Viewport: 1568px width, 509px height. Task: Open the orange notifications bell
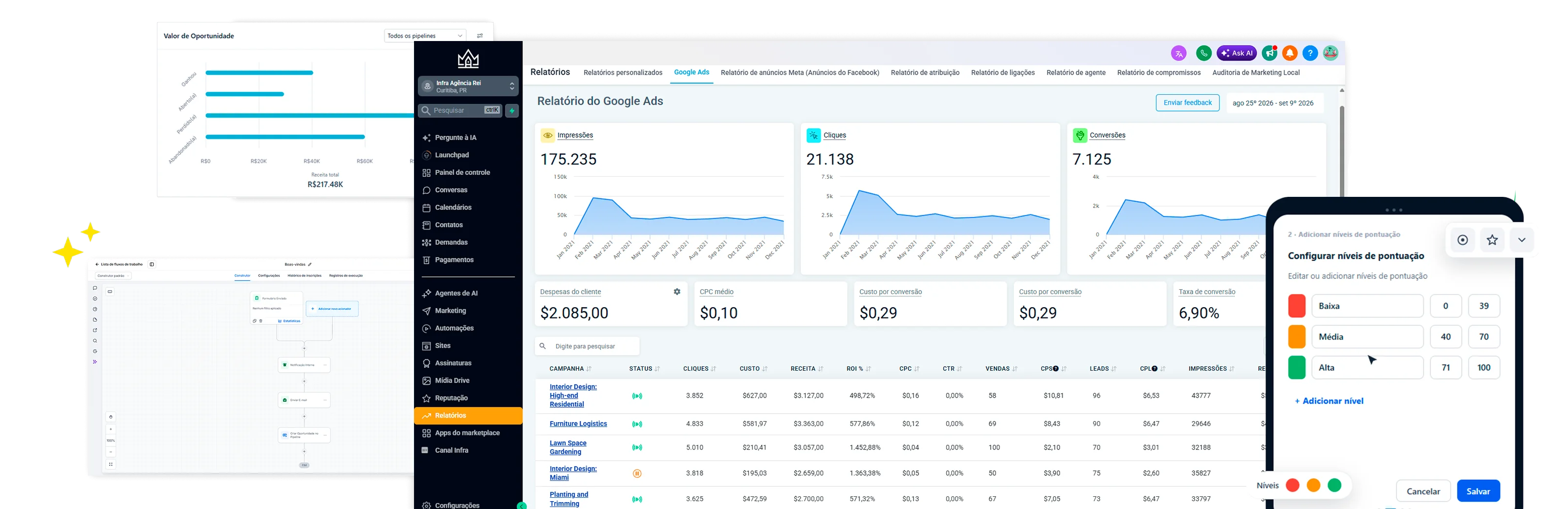tap(1289, 54)
